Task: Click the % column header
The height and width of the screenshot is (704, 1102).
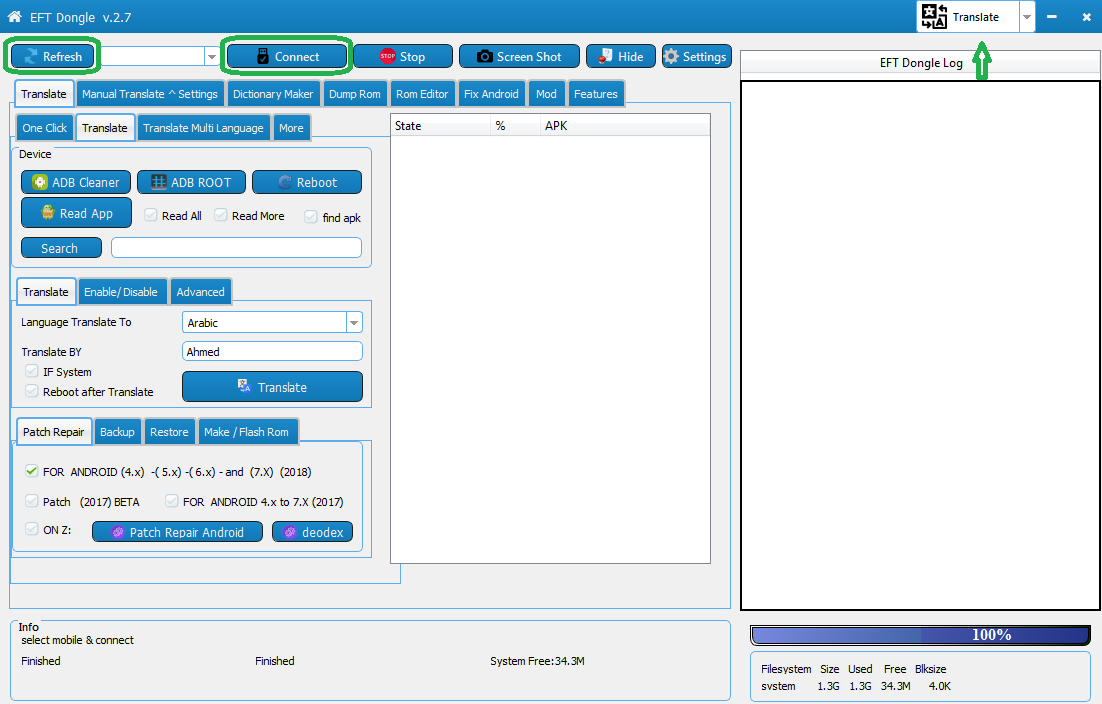Action: [515, 126]
